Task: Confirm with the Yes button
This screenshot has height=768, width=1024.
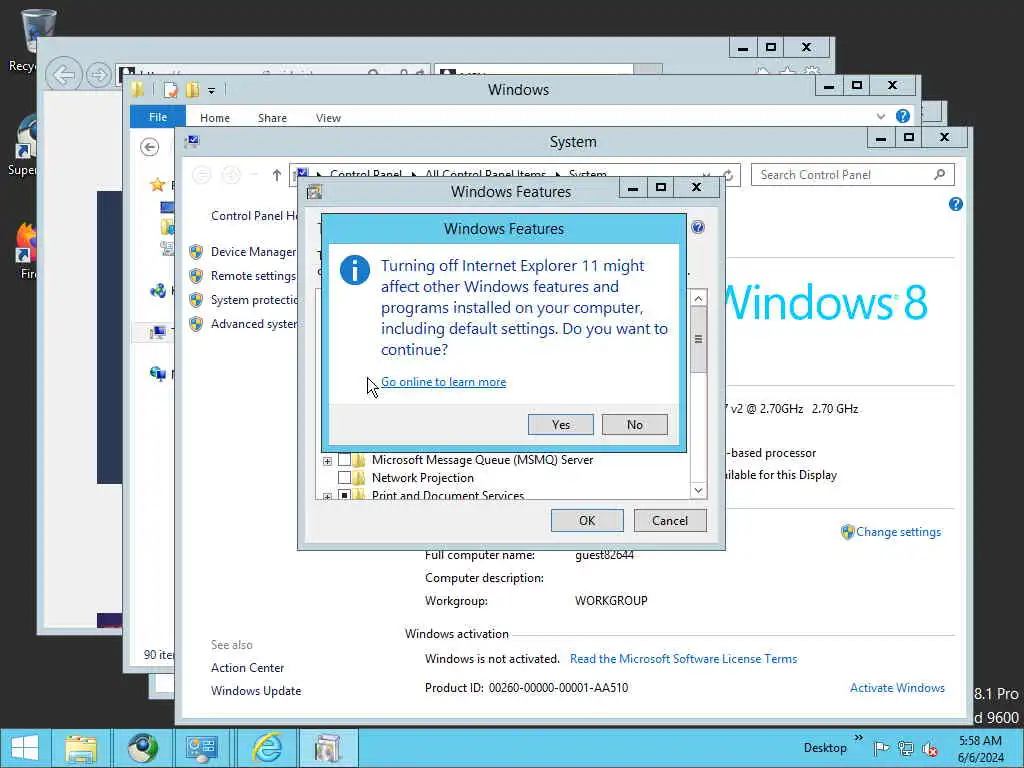Action: [560, 424]
